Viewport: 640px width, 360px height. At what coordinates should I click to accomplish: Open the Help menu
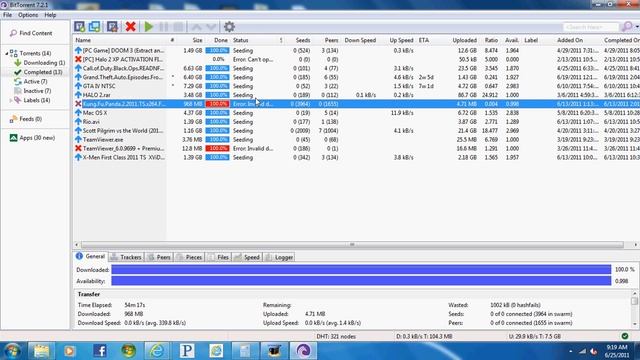coord(50,15)
